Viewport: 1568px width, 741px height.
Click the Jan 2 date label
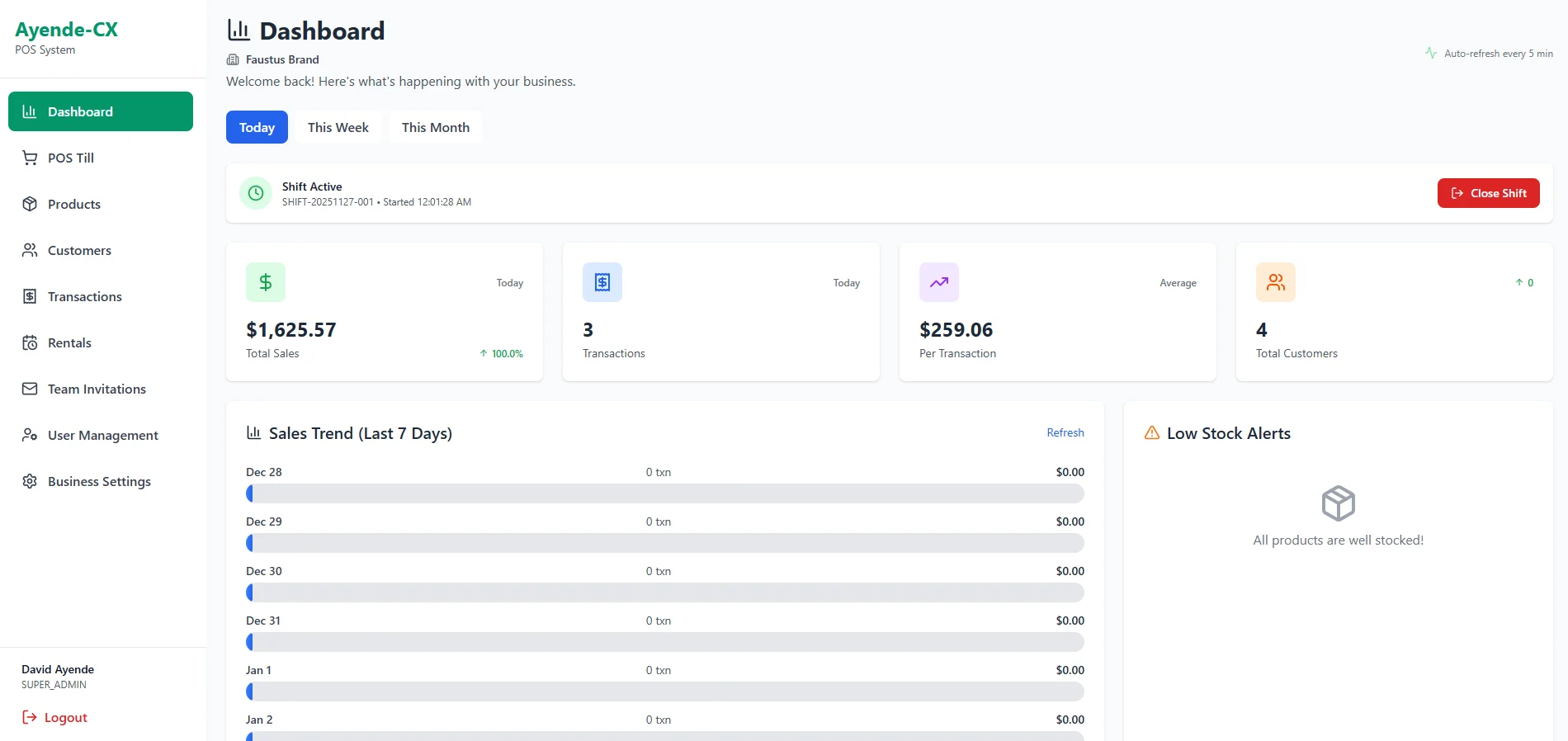click(259, 720)
